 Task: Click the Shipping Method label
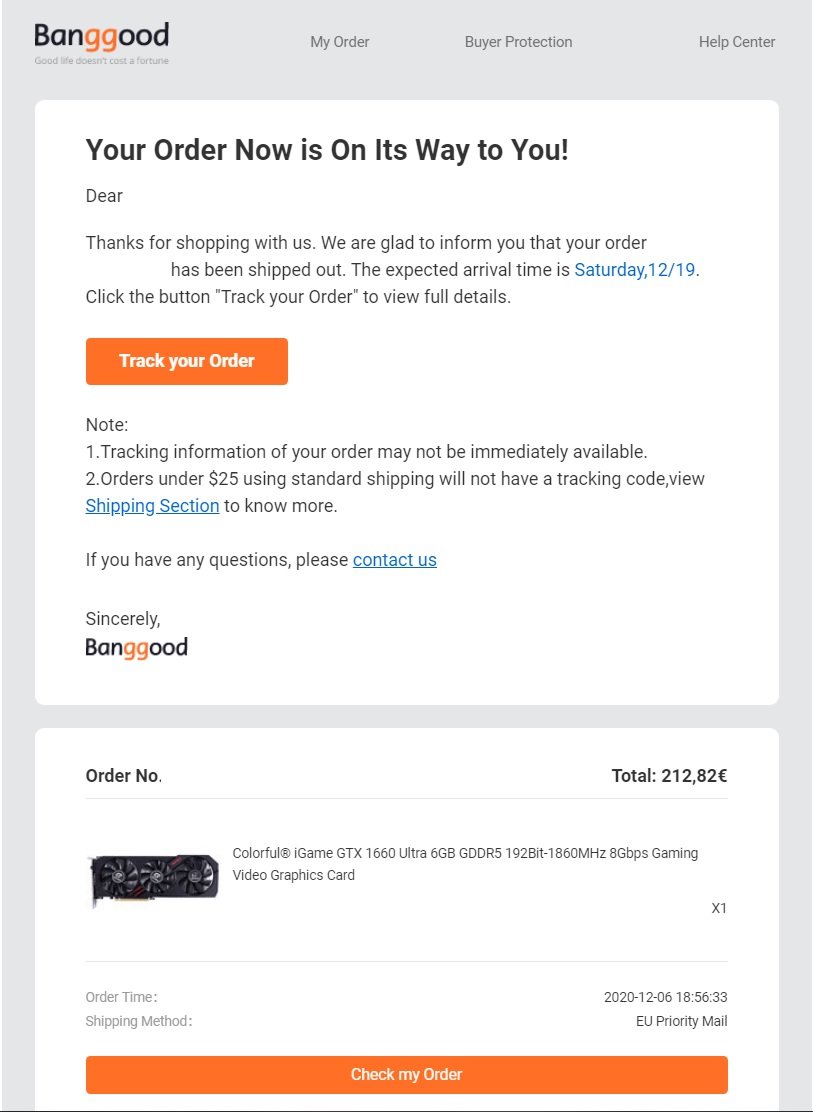(138, 1022)
